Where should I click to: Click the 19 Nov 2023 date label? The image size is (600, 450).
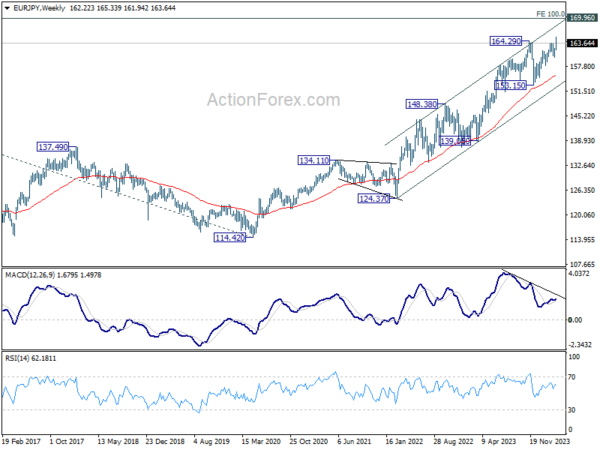pyautogui.click(x=549, y=442)
